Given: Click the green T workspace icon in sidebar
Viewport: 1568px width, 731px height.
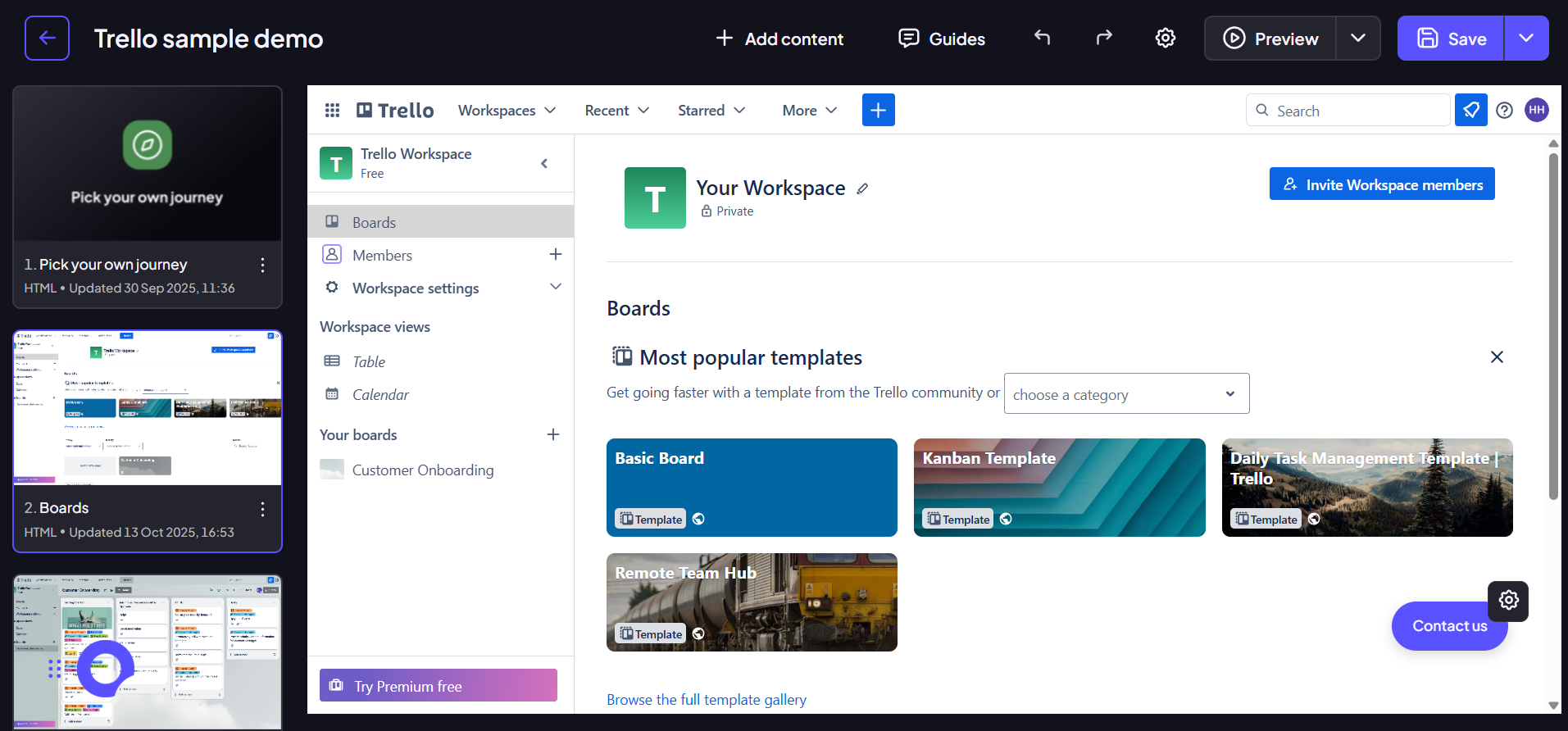Looking at the screenshot, I should [336, 163].
